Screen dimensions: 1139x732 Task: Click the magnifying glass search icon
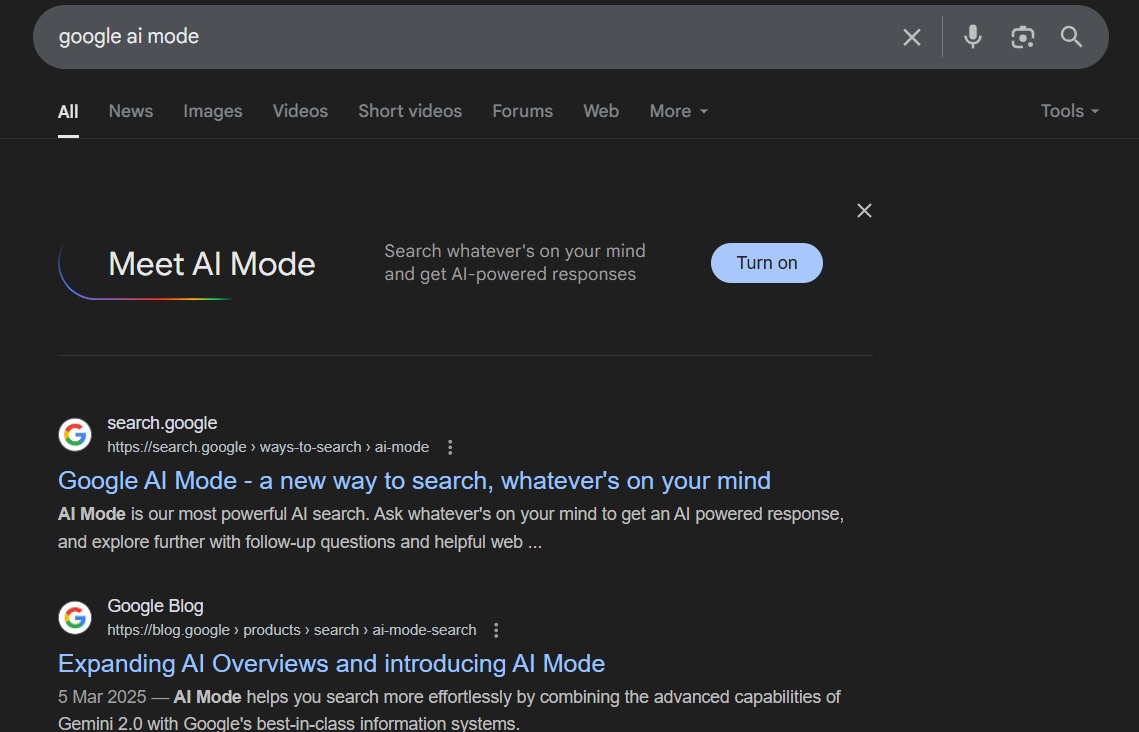point(1071,37)
